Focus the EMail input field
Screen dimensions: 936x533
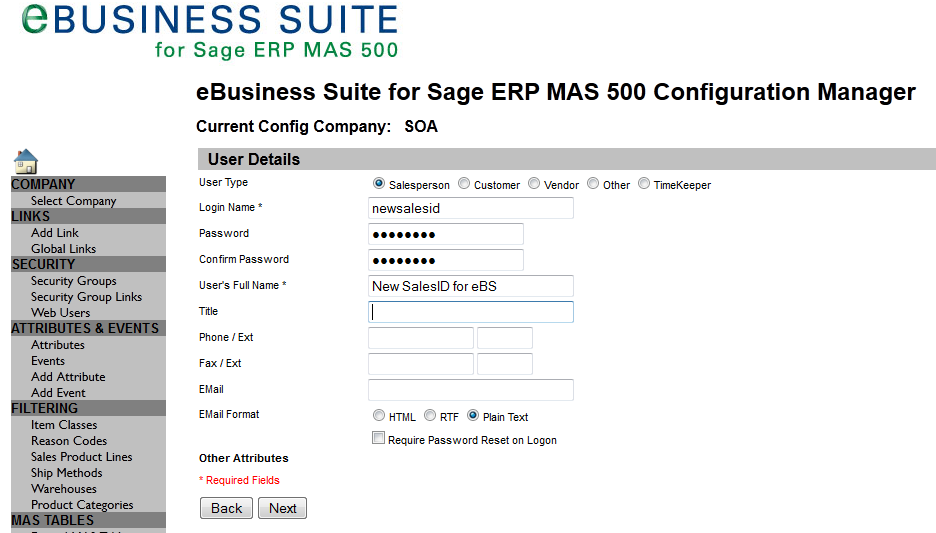(x=470, y=390)
